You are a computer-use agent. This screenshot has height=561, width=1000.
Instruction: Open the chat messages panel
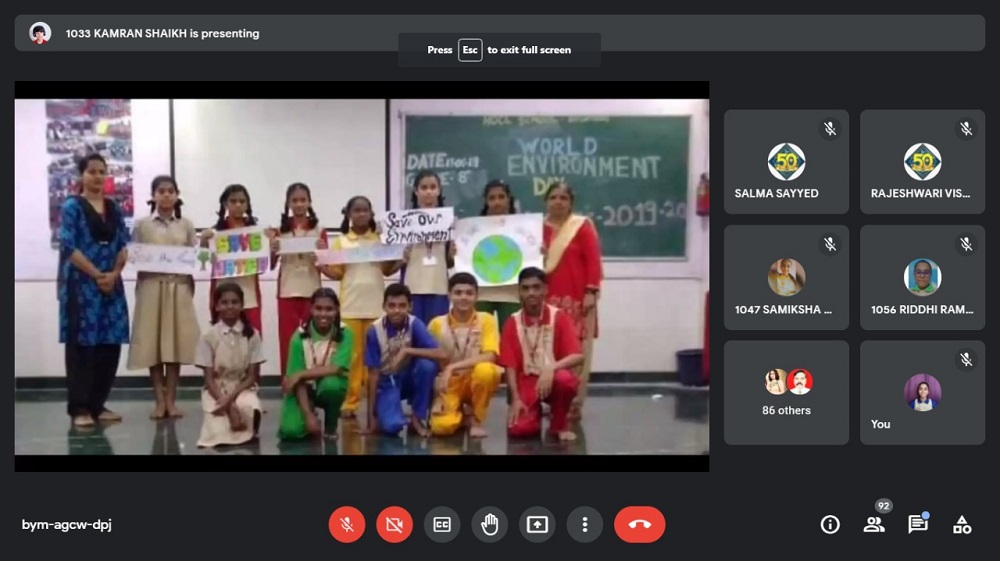[x=917, y=524]
